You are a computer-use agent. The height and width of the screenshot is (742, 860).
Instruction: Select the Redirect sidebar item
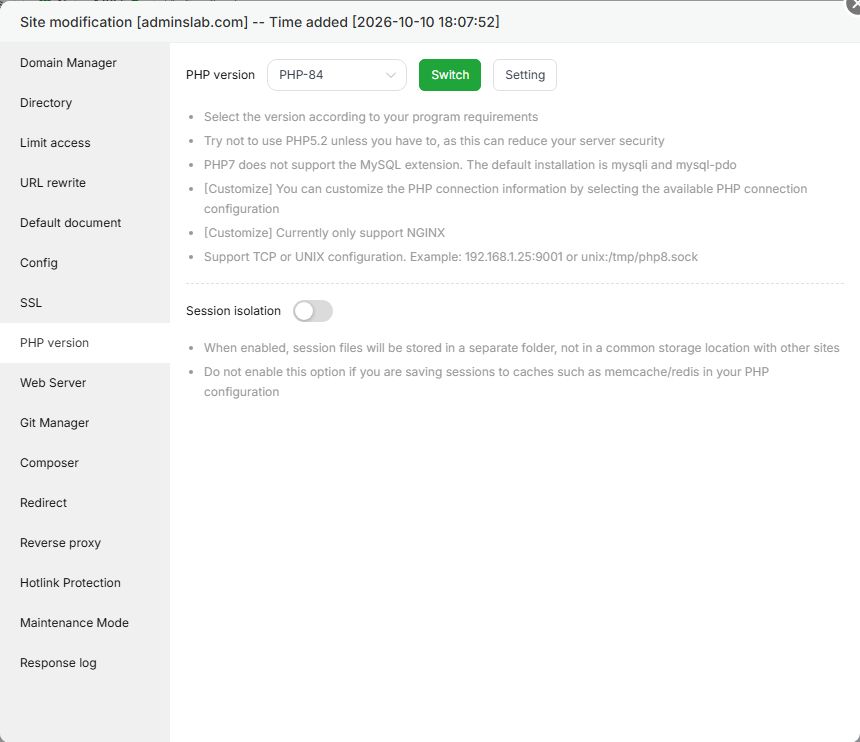[x=85, y=503]
